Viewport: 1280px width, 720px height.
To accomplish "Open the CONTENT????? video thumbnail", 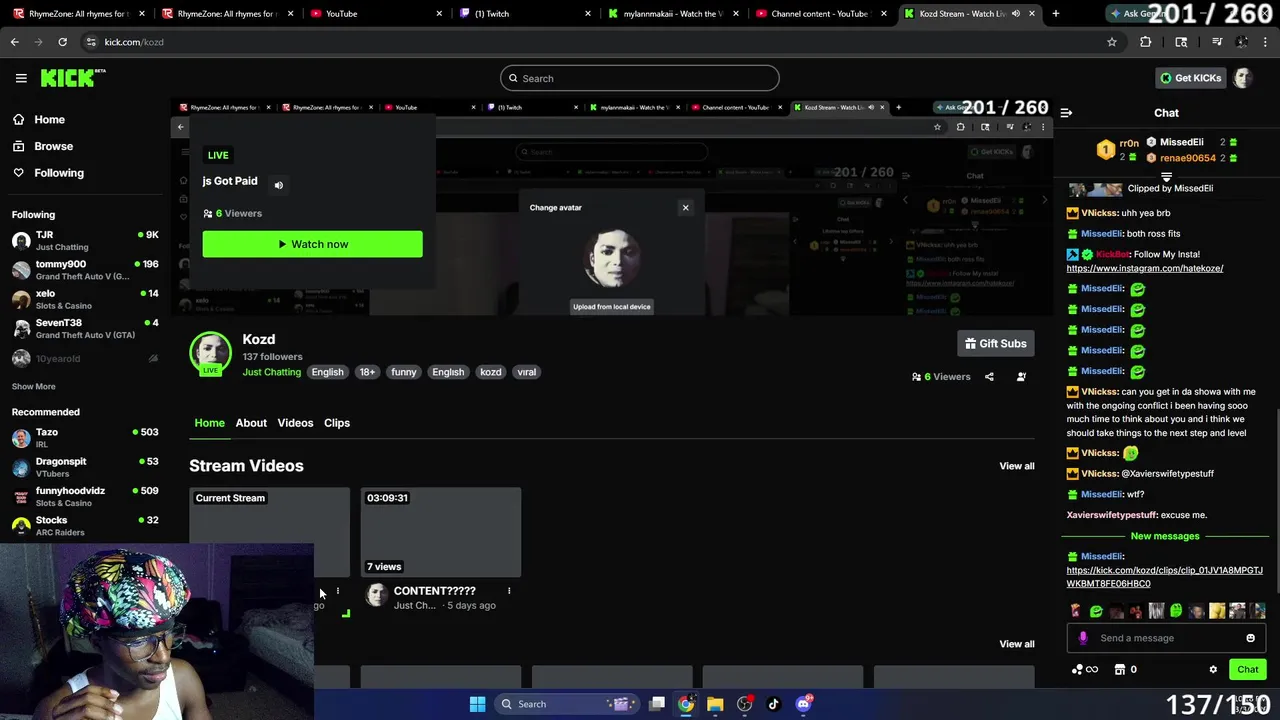I will coord(440,532).
